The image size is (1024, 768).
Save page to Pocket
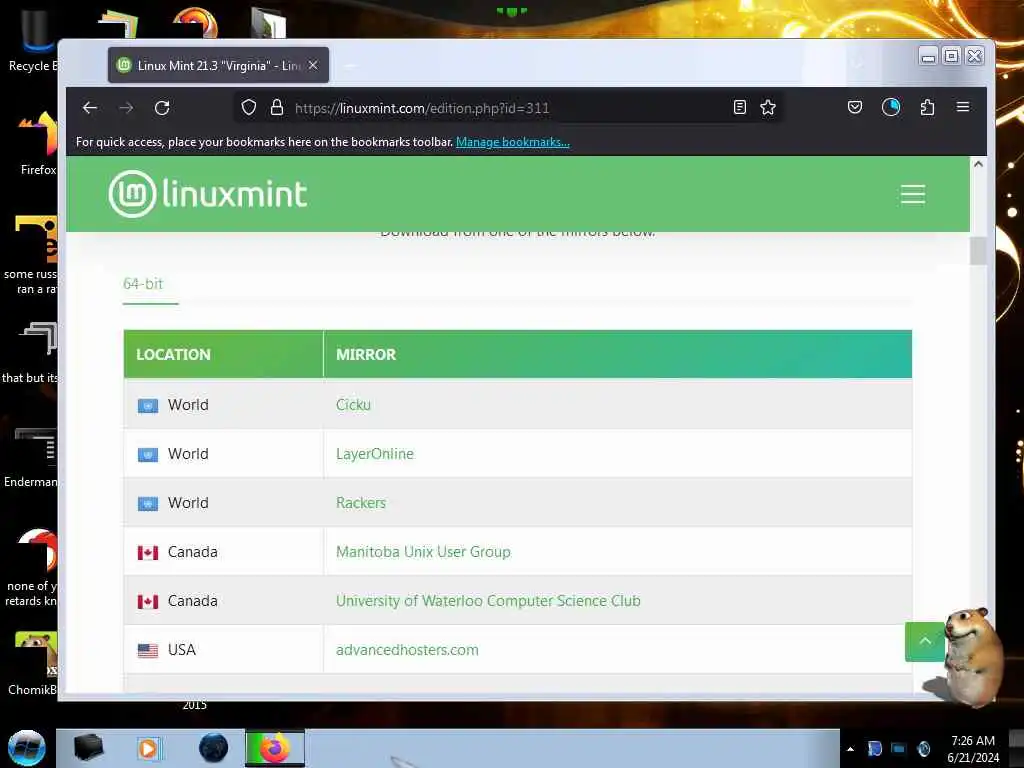point(854,107)
